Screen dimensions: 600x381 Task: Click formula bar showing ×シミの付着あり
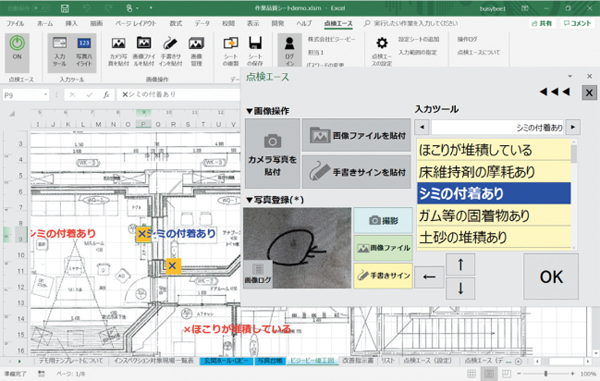178,94
